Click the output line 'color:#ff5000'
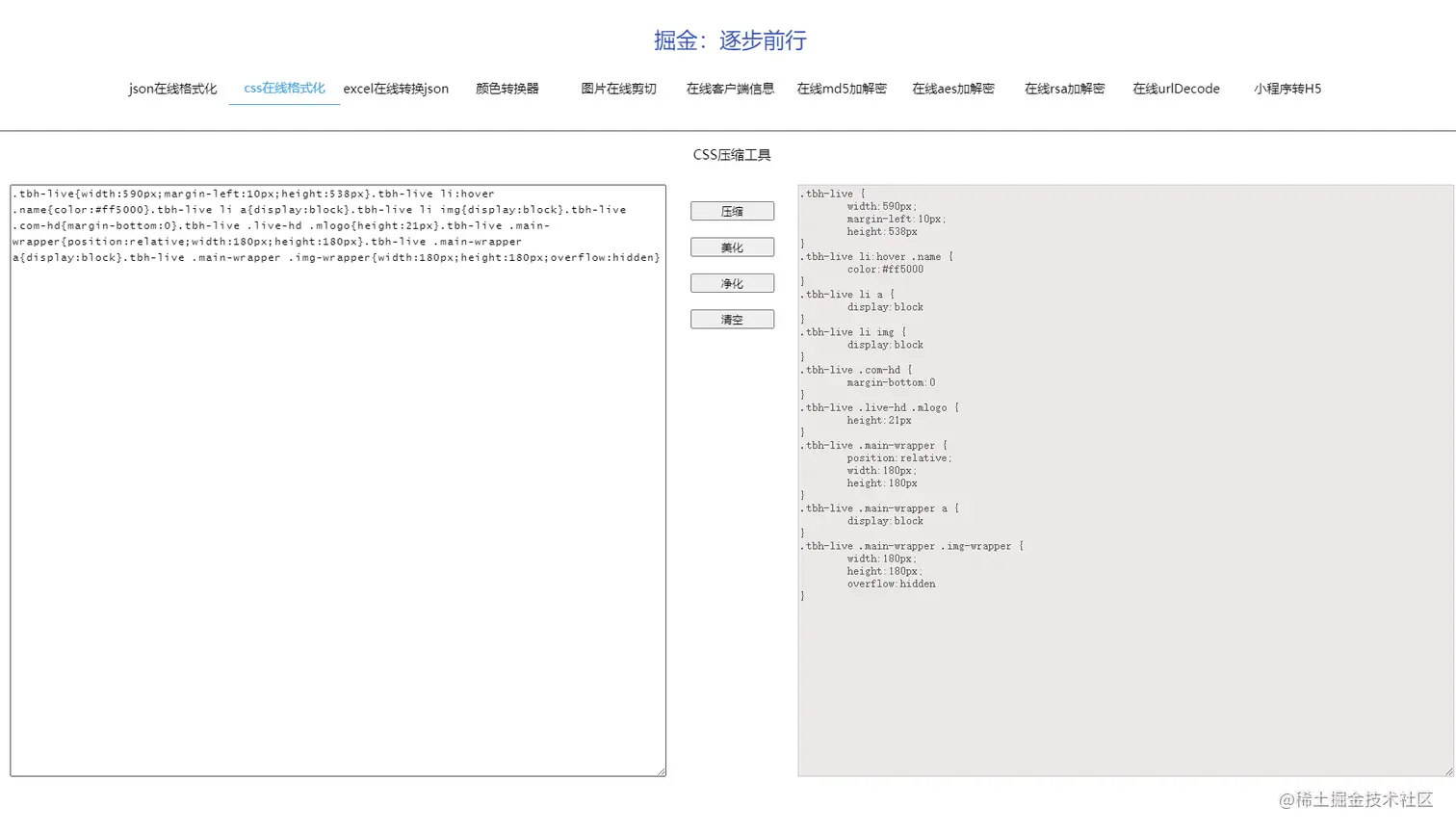This screenshot has width=1456, height=832. 885,270
